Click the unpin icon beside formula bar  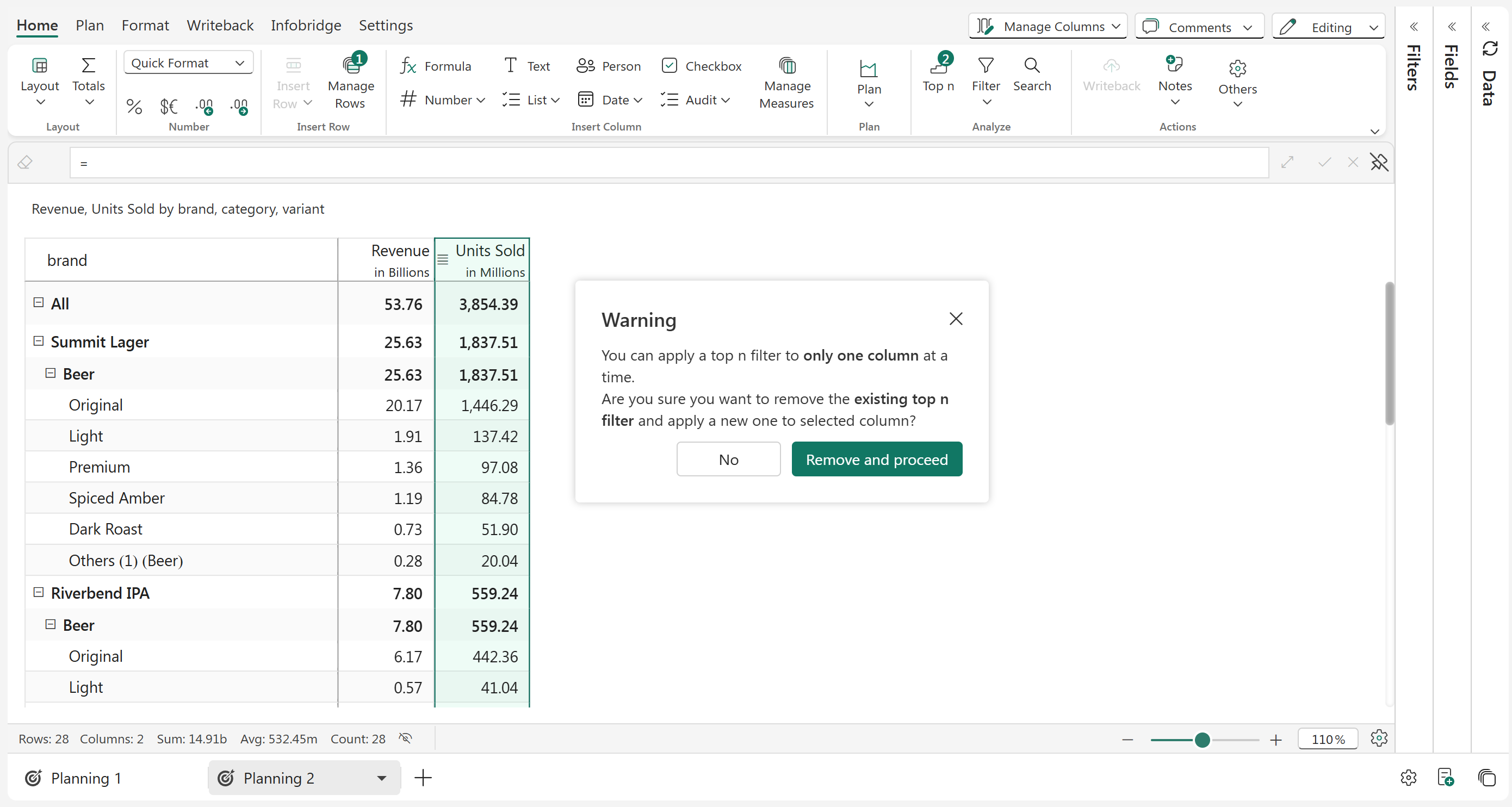(1379, 162)
